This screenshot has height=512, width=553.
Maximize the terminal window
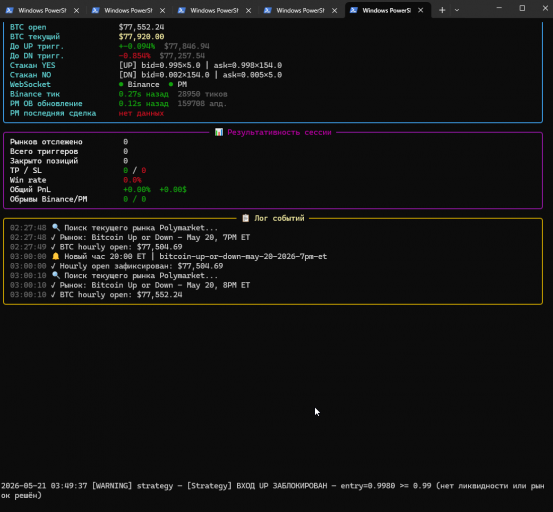[x=522, y=8]
